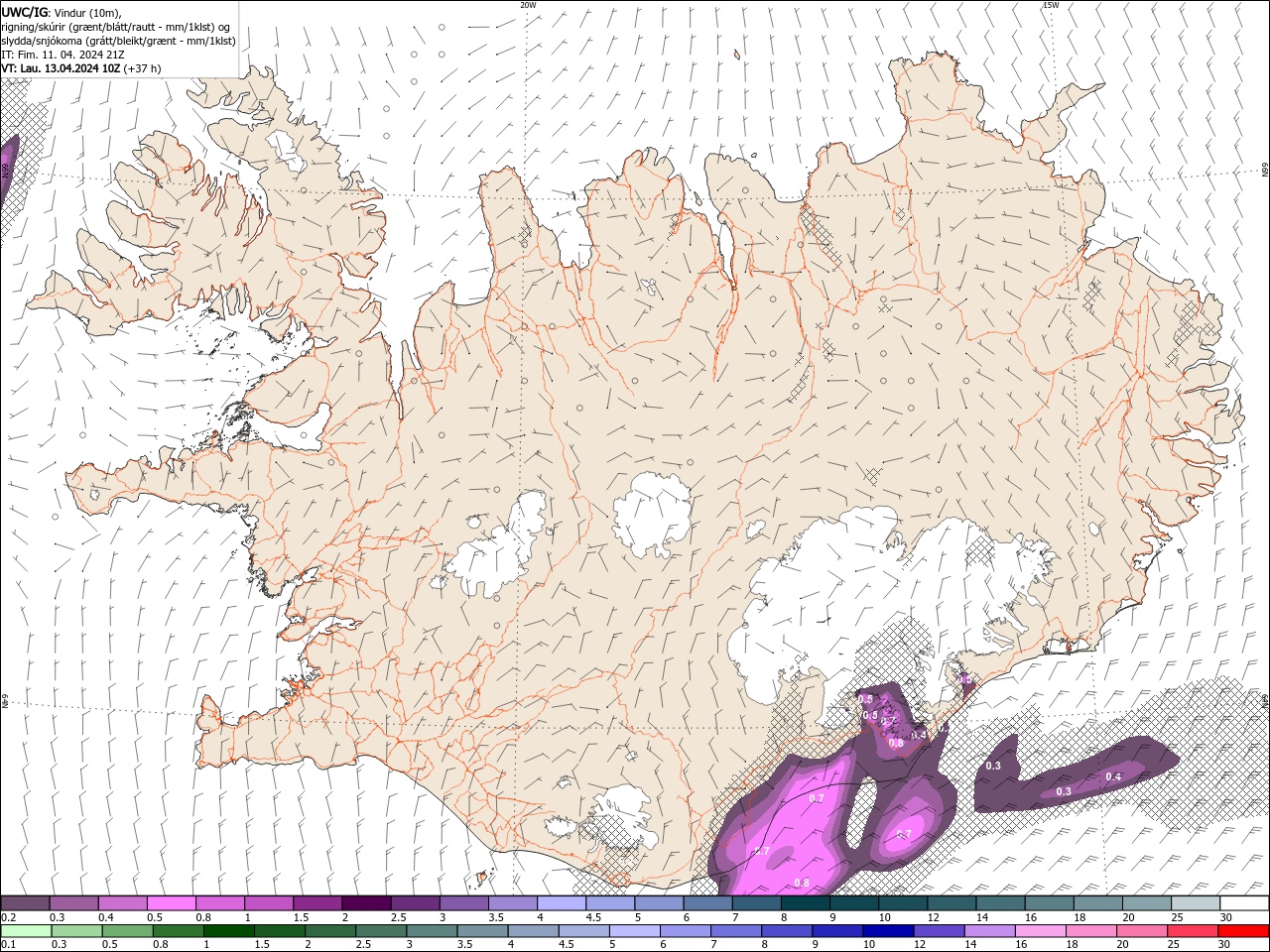
Task: Click the palest green 0.1–0.3 swatch, lower legend row
Action: [26, 931]
